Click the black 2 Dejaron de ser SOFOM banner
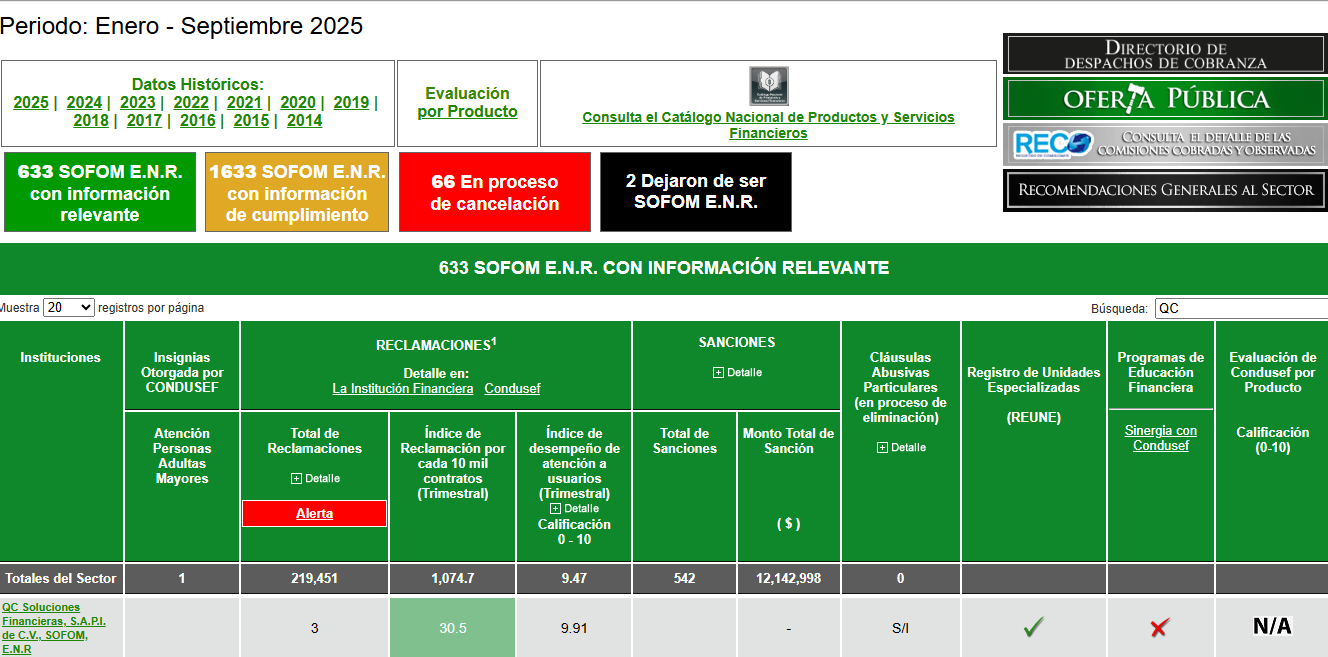Image resolution: width=1328 pixels, height=657 pixels. coord(694,191)
